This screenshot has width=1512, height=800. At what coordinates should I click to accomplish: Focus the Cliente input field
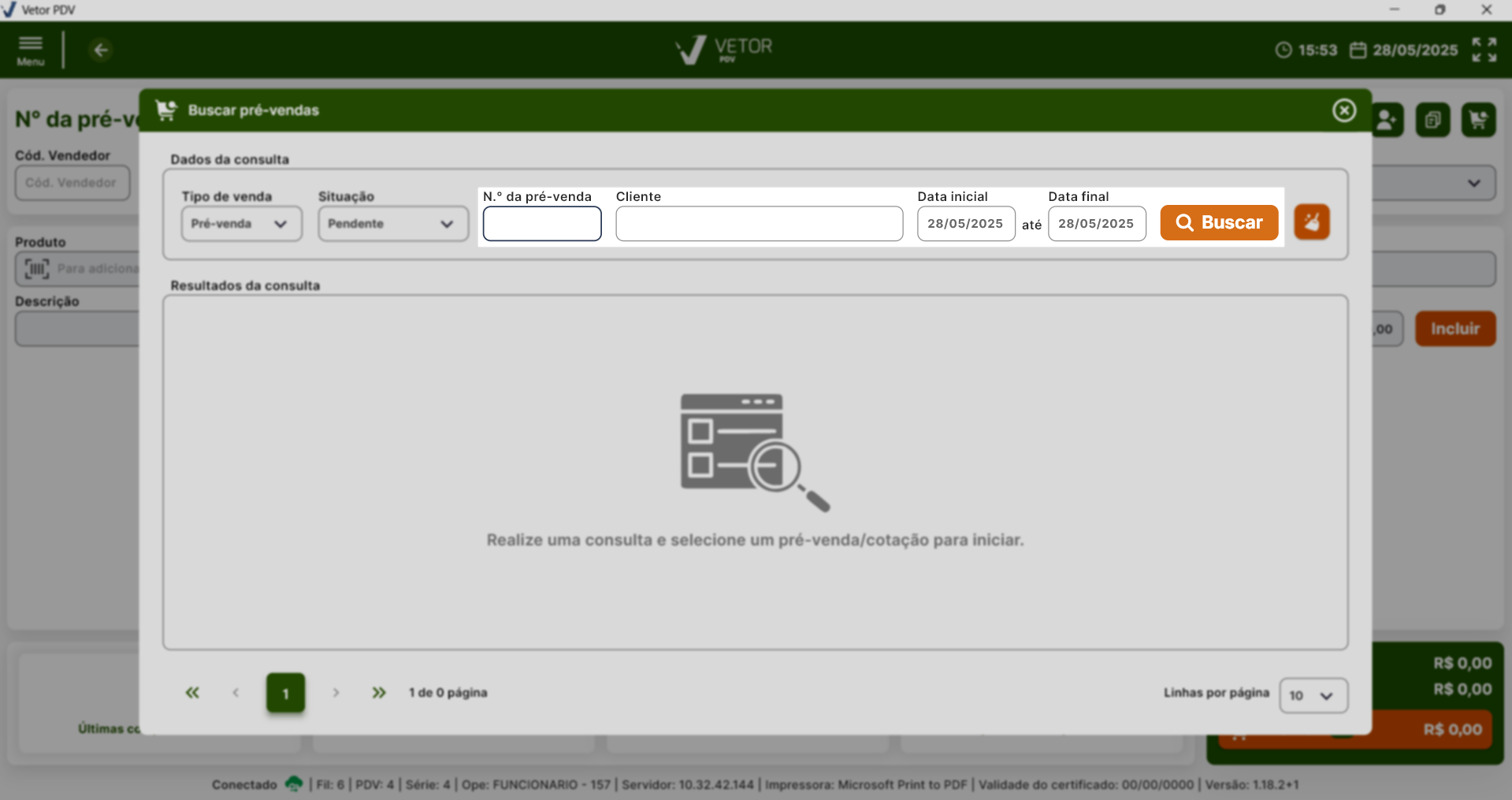760,224
